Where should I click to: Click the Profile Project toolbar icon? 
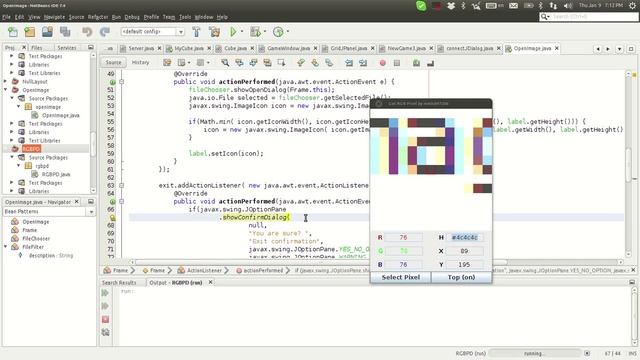point(278,32)
